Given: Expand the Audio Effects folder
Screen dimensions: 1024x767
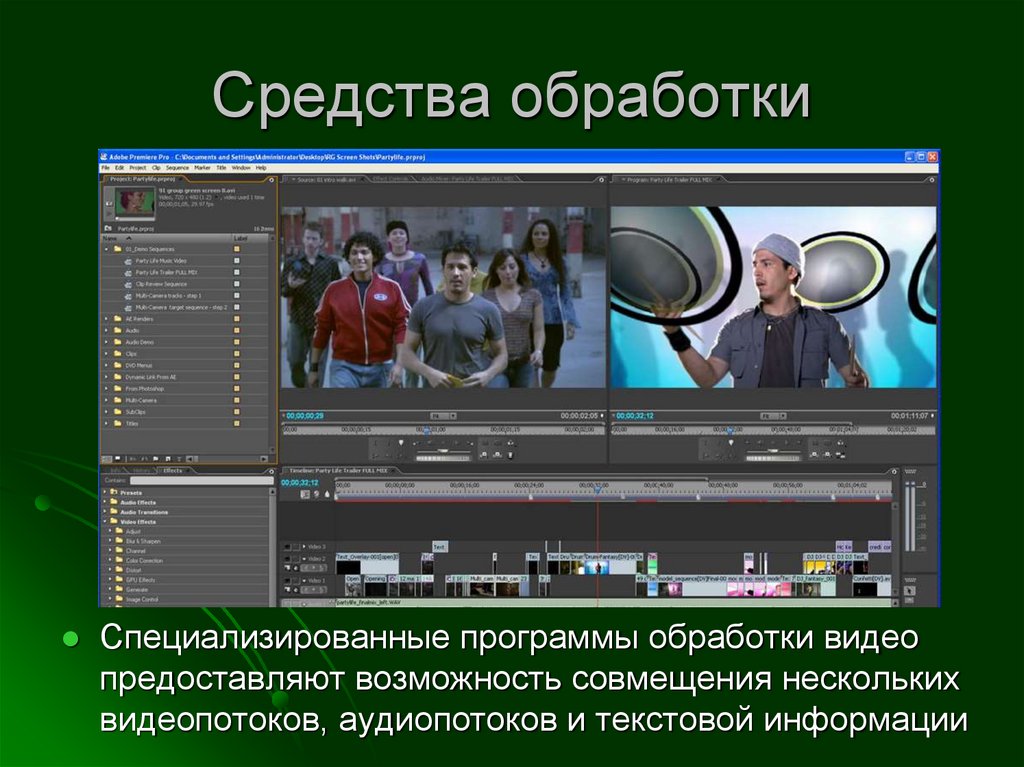Looking at the screenshot, I should [x=104, y=502].
